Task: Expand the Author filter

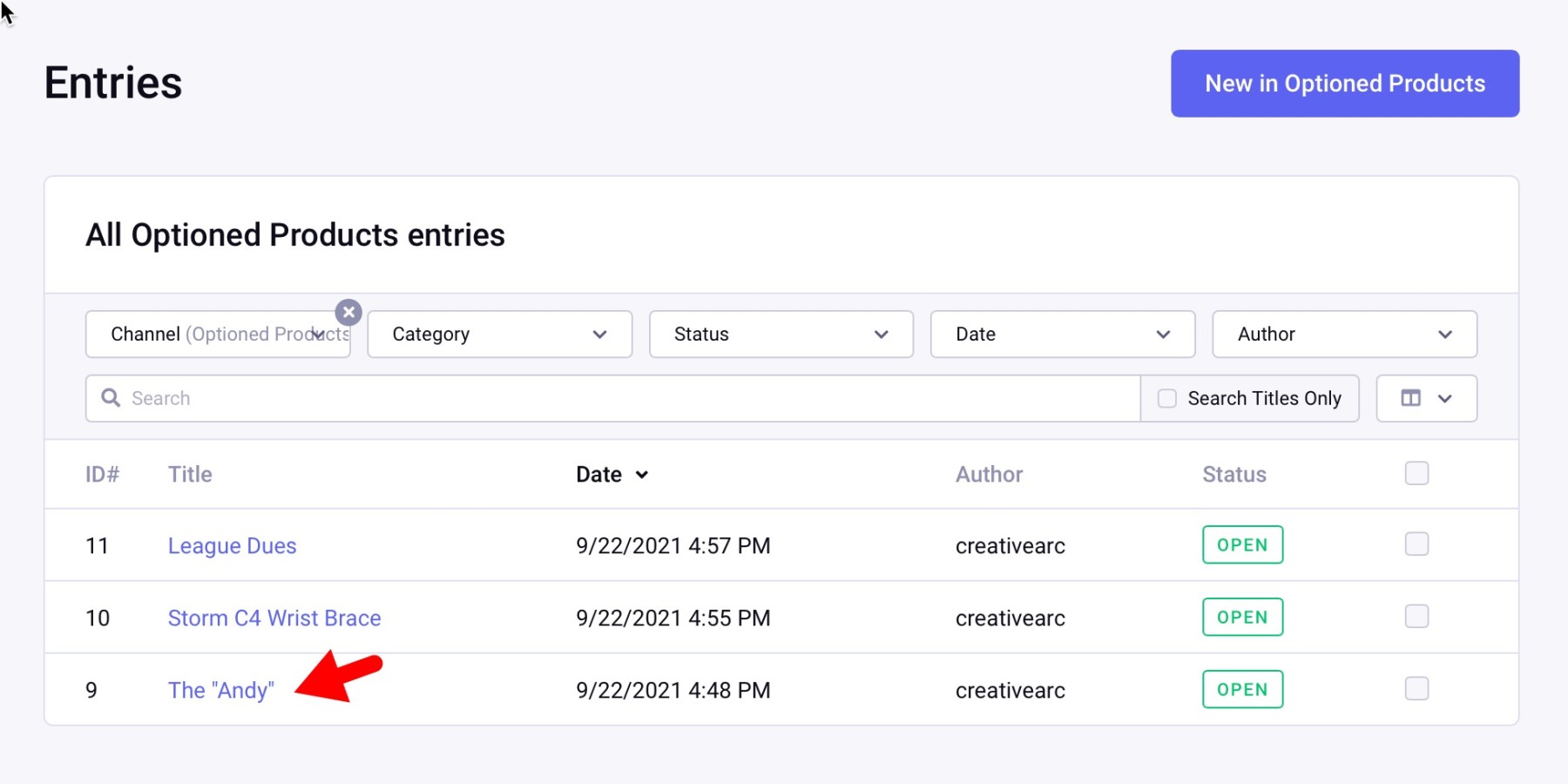Action: 1342,334
